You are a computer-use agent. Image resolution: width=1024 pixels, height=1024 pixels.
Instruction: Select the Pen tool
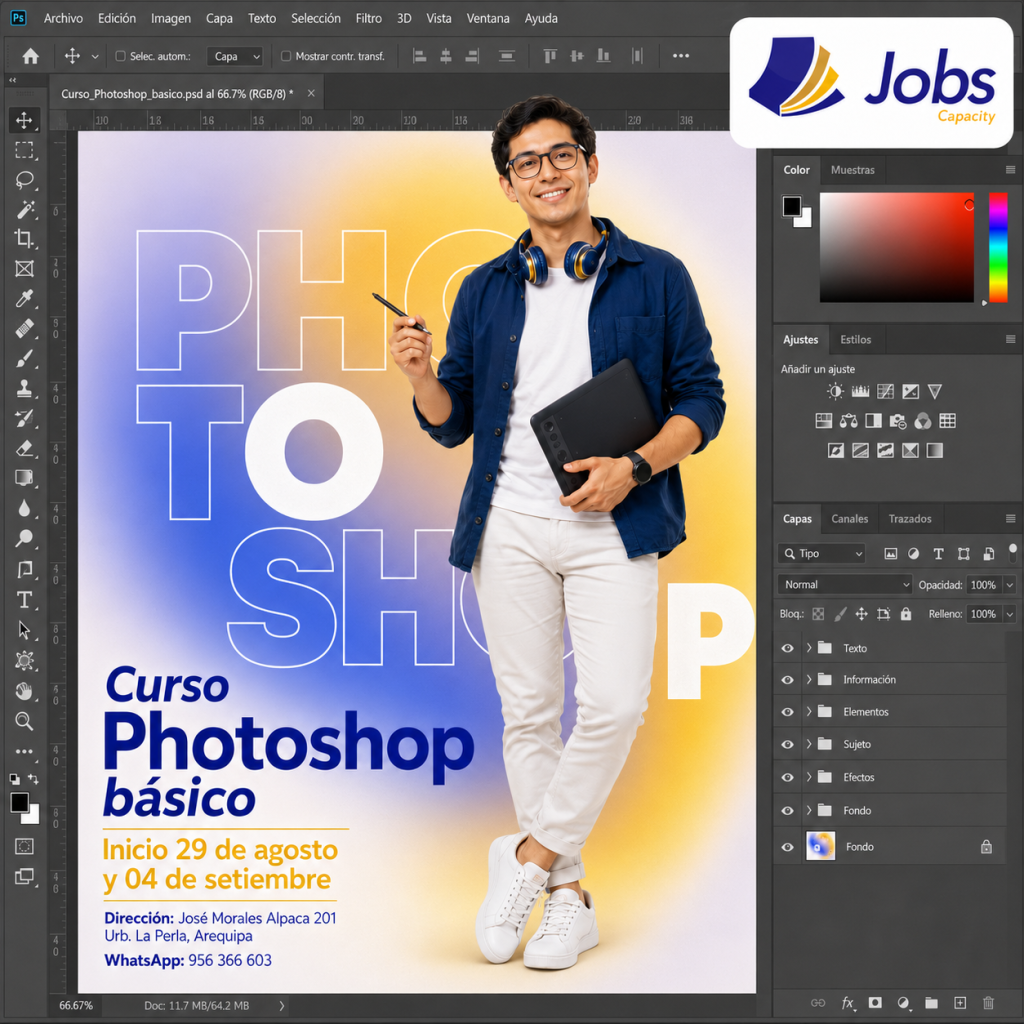click(24, 569)
